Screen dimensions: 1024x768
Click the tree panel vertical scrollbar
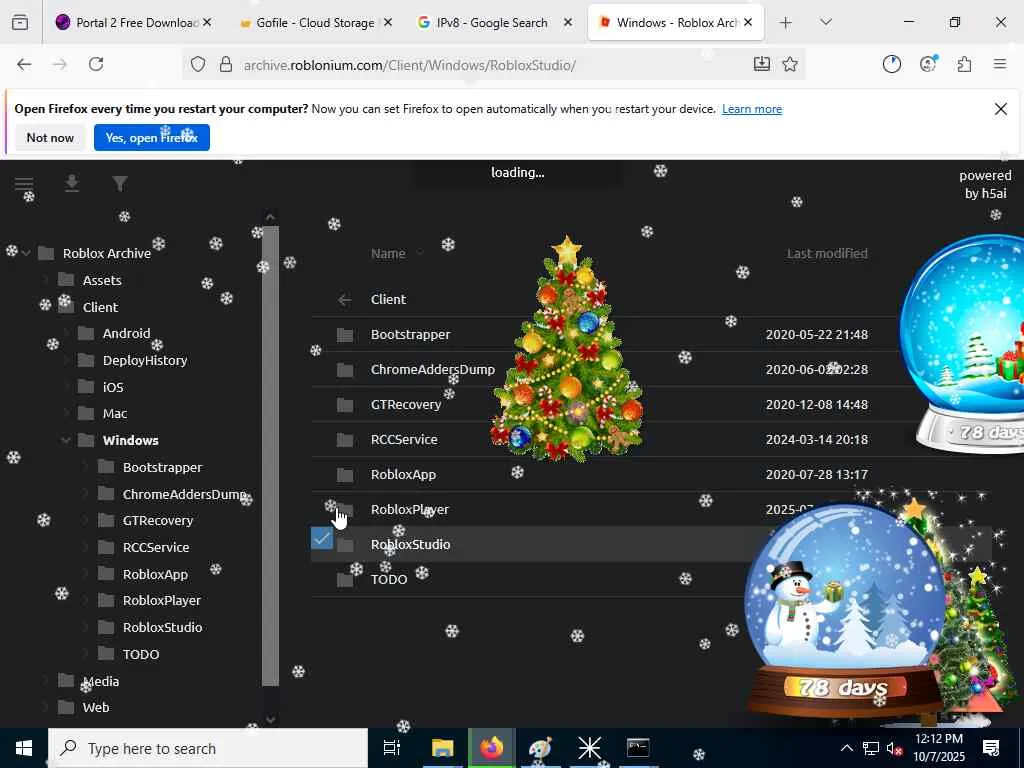(x=270, y=456)
